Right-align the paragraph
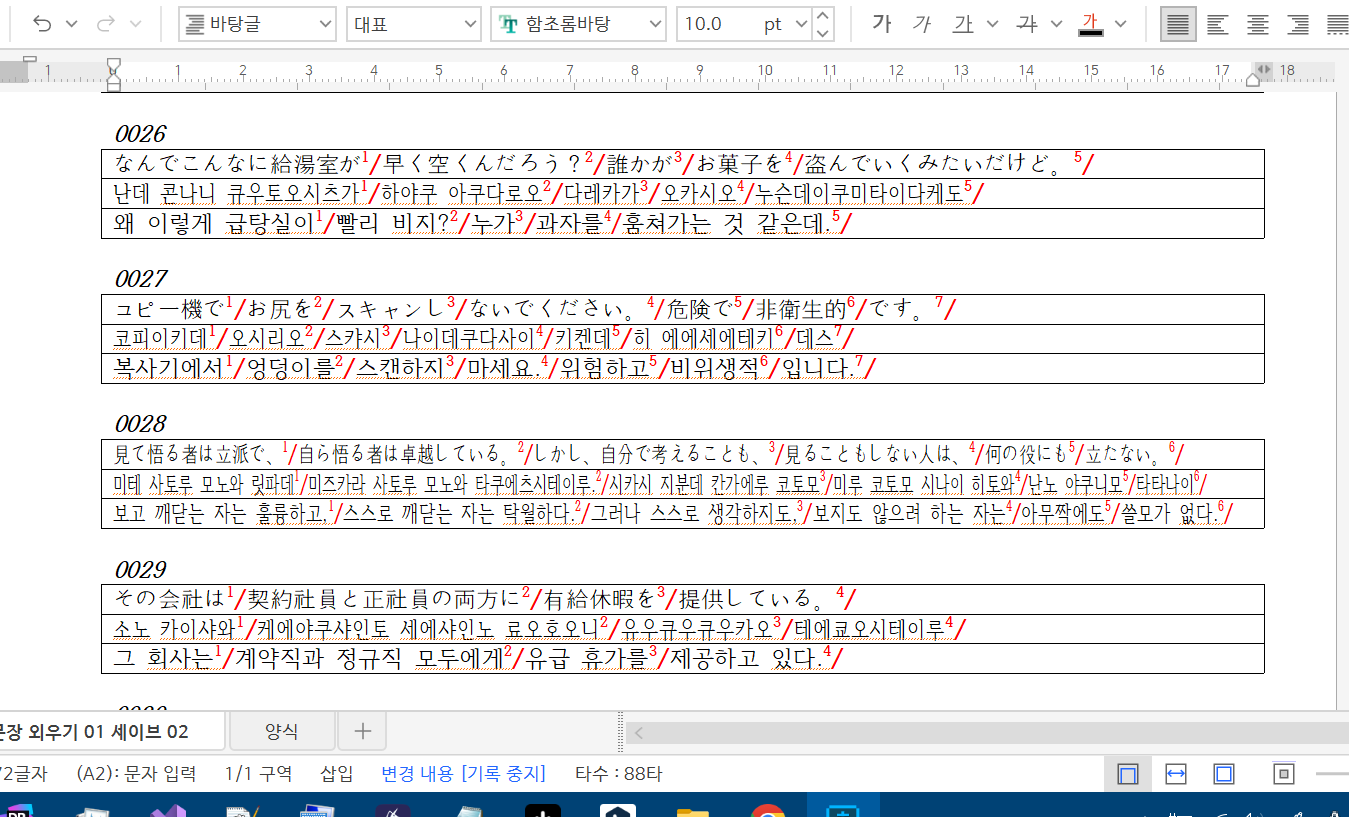 point(1297,24)
